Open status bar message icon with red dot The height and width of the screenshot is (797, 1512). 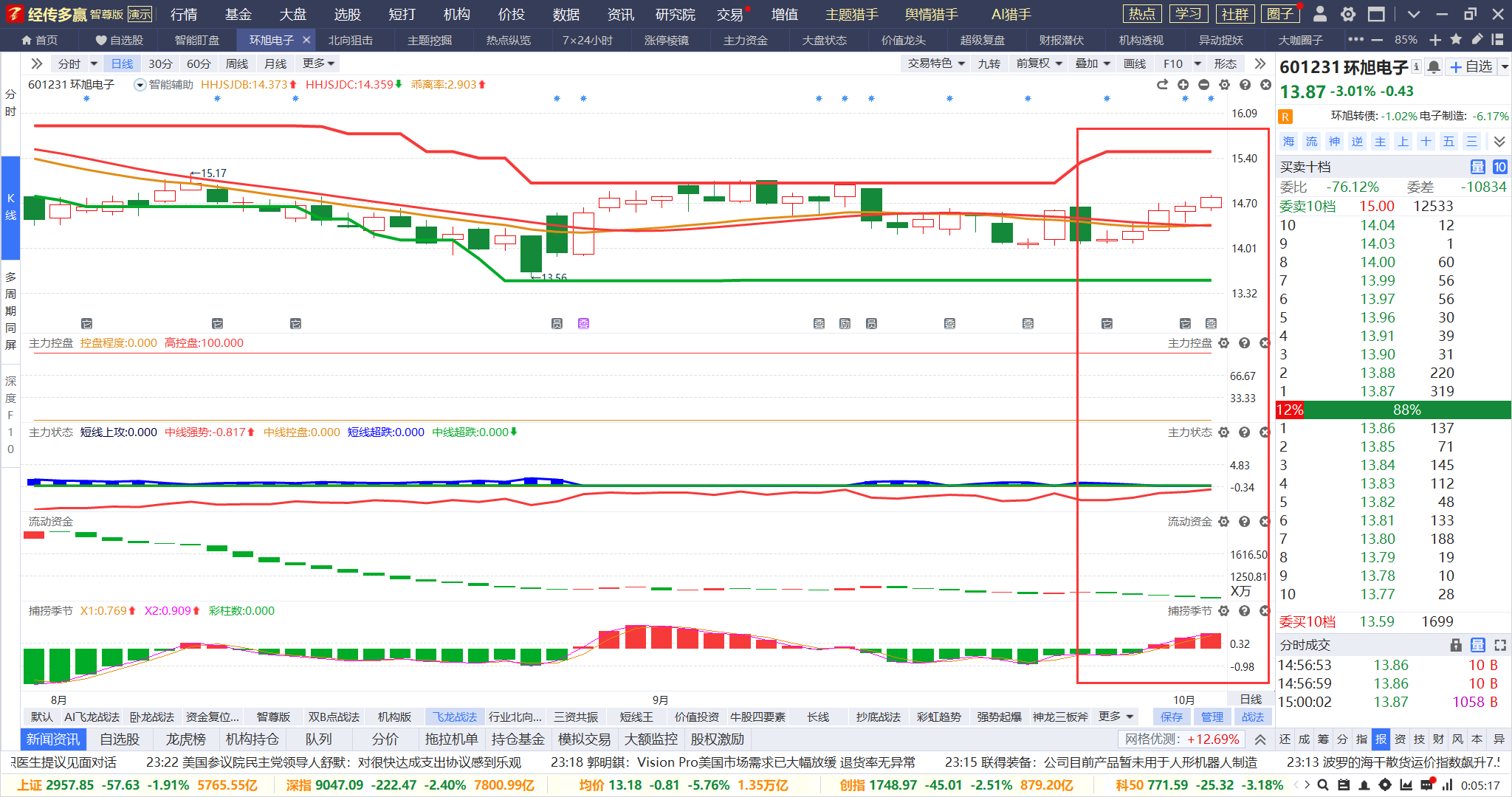point(1427,784)
